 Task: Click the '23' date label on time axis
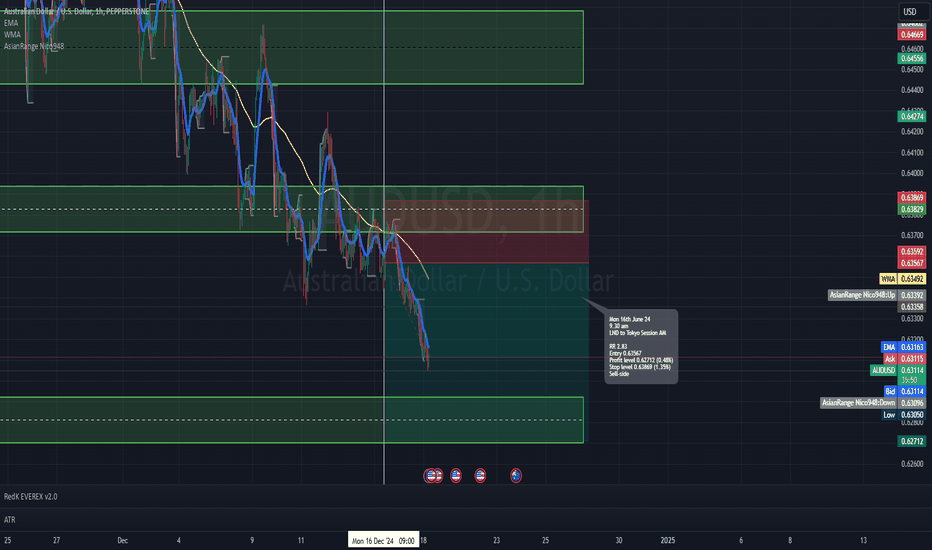[496, 540]
